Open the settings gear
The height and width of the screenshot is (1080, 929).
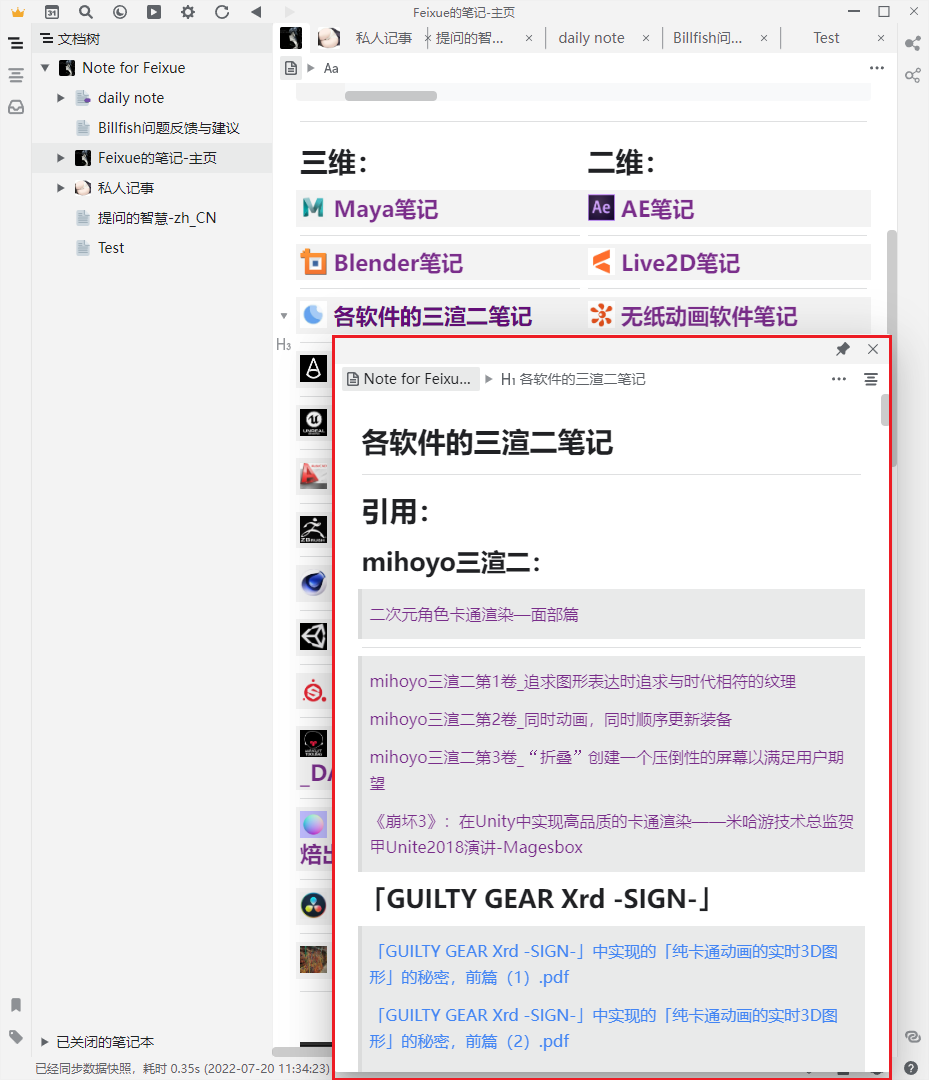pyautogui.click(x=187, y=12)
